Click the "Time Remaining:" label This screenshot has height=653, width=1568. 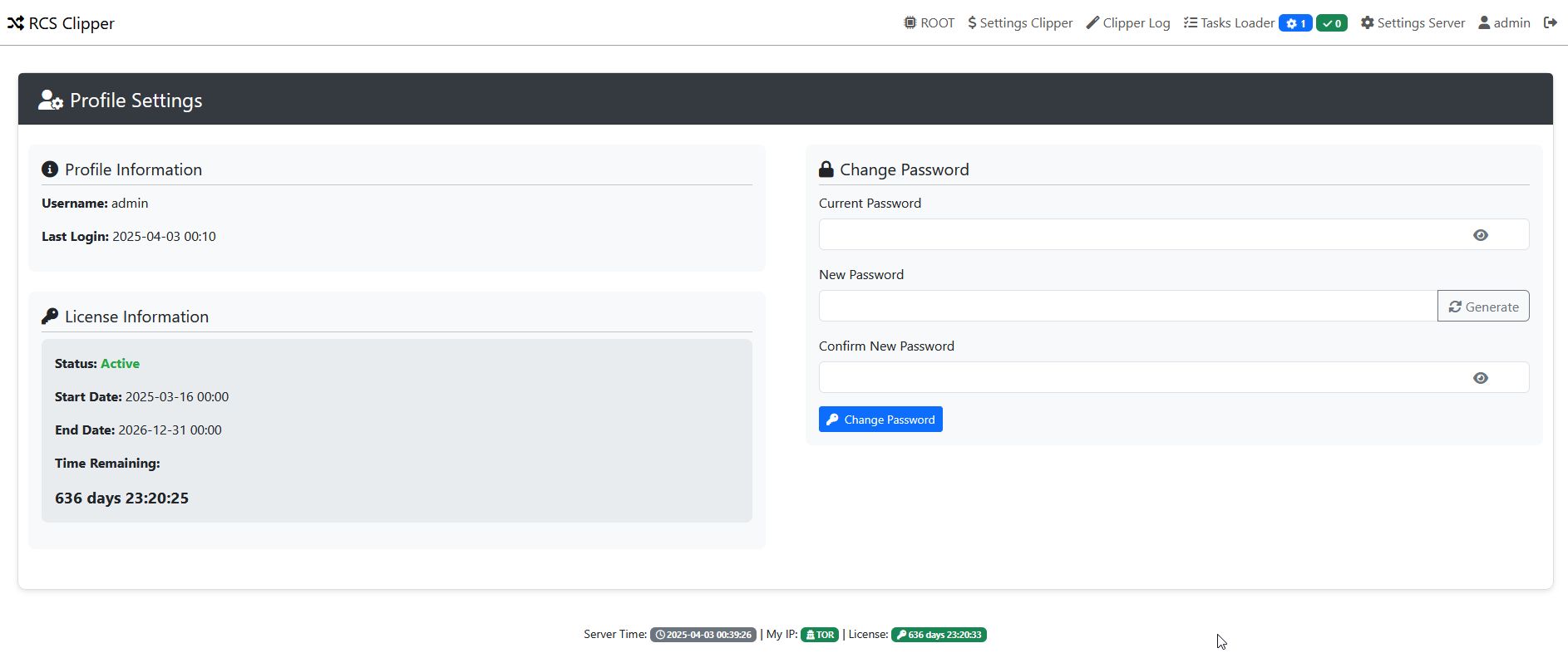click(x=107, y=463)
